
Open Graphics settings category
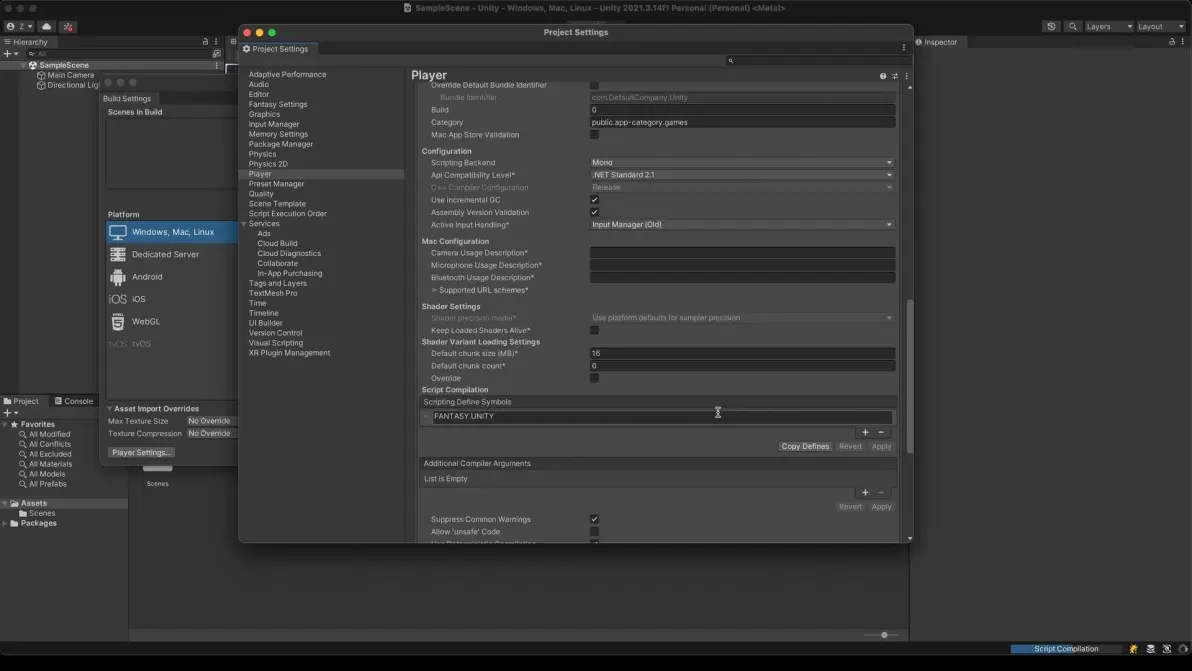(264, 115)
